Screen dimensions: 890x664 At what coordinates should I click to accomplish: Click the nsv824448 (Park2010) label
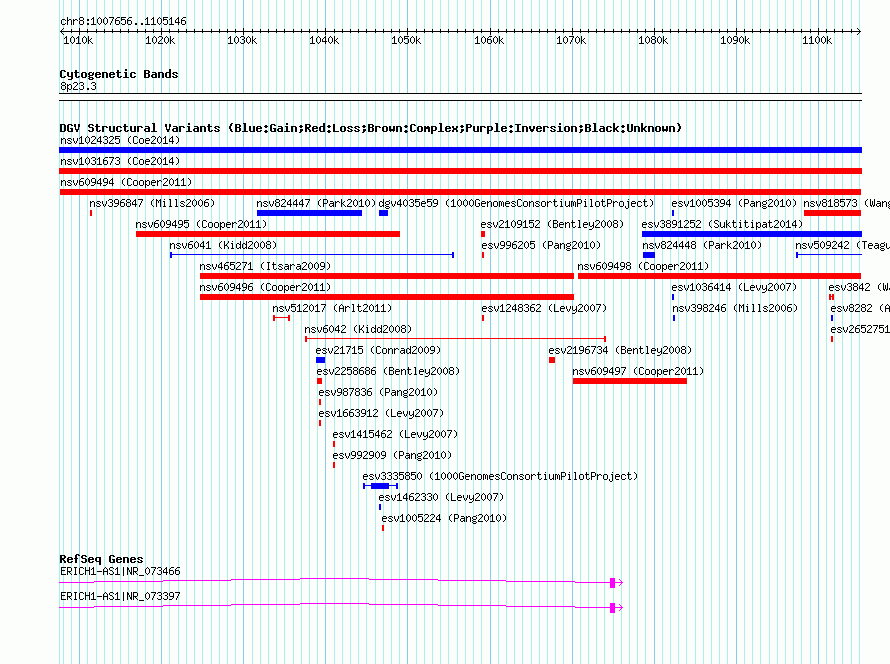click(x=702, y=245)
